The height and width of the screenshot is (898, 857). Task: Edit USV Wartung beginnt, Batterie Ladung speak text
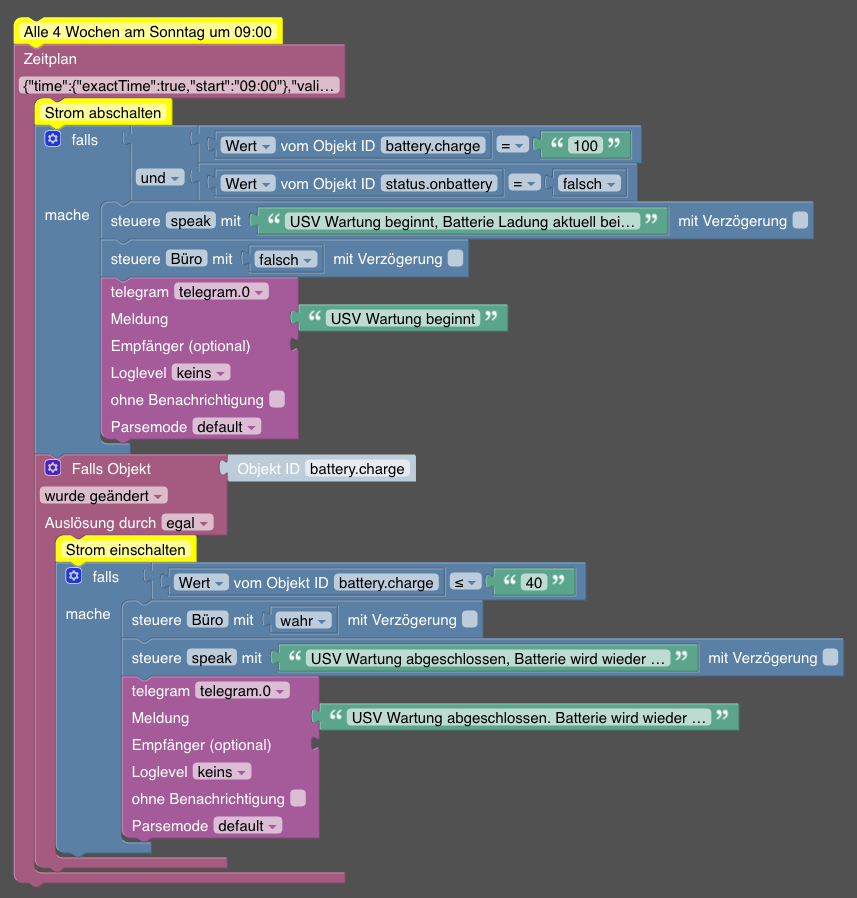click(x=462, y=221)
